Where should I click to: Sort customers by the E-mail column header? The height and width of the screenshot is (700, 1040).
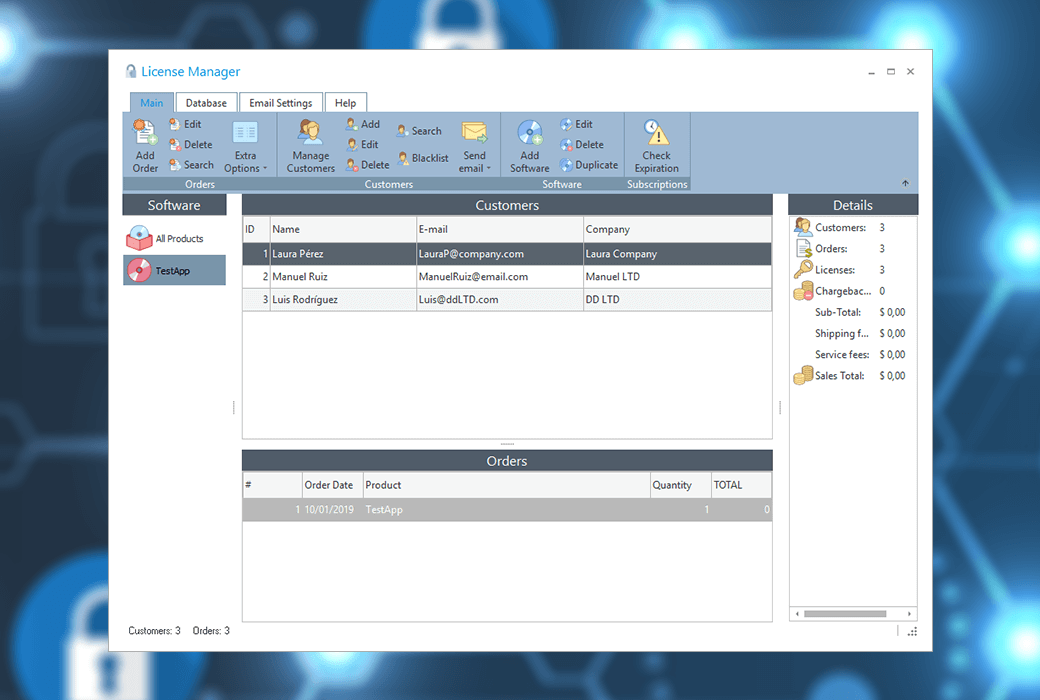499,229
